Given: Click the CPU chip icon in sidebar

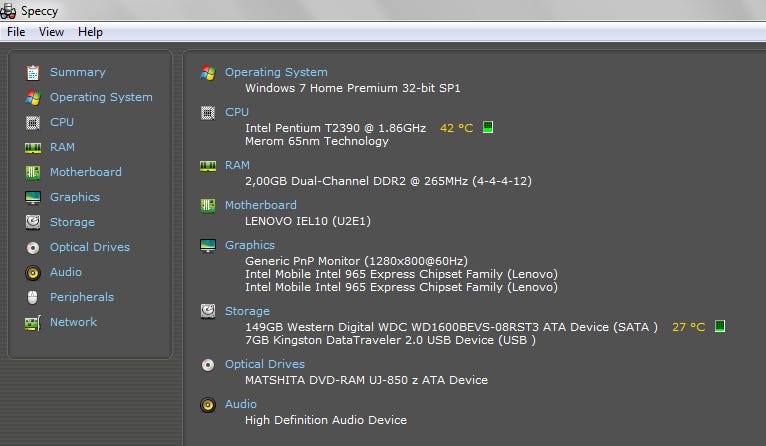Looking at the screenshot, I should coord(33,122).
